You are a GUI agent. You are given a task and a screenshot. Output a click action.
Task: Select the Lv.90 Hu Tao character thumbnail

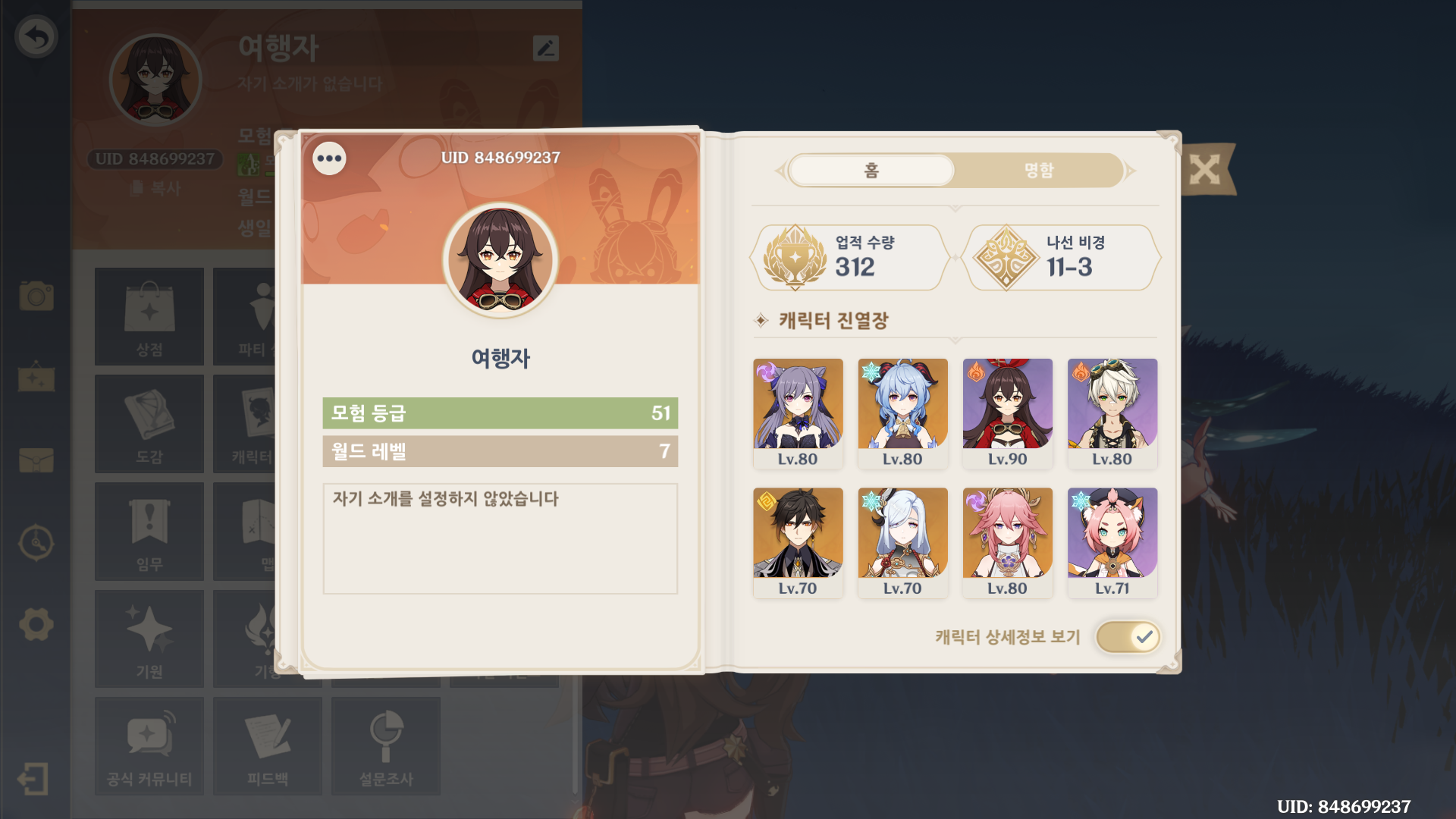[1007, 413]
